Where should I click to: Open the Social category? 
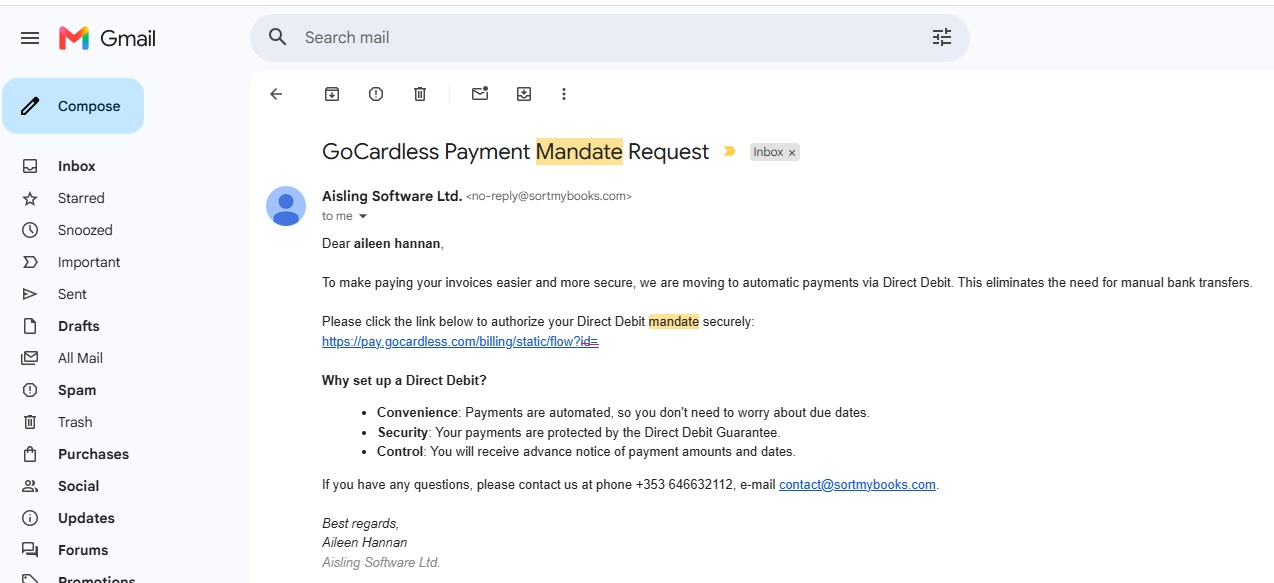click(x=78, y=486)
